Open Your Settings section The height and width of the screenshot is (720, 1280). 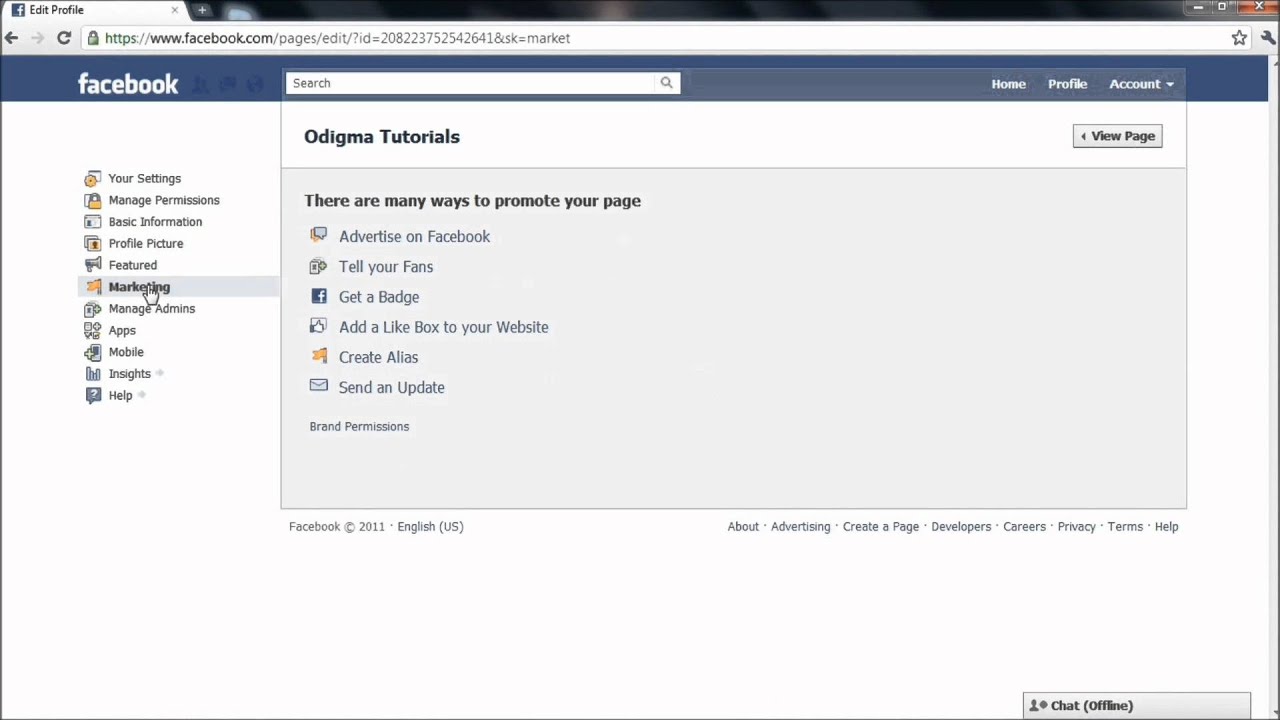pos(145,178)
